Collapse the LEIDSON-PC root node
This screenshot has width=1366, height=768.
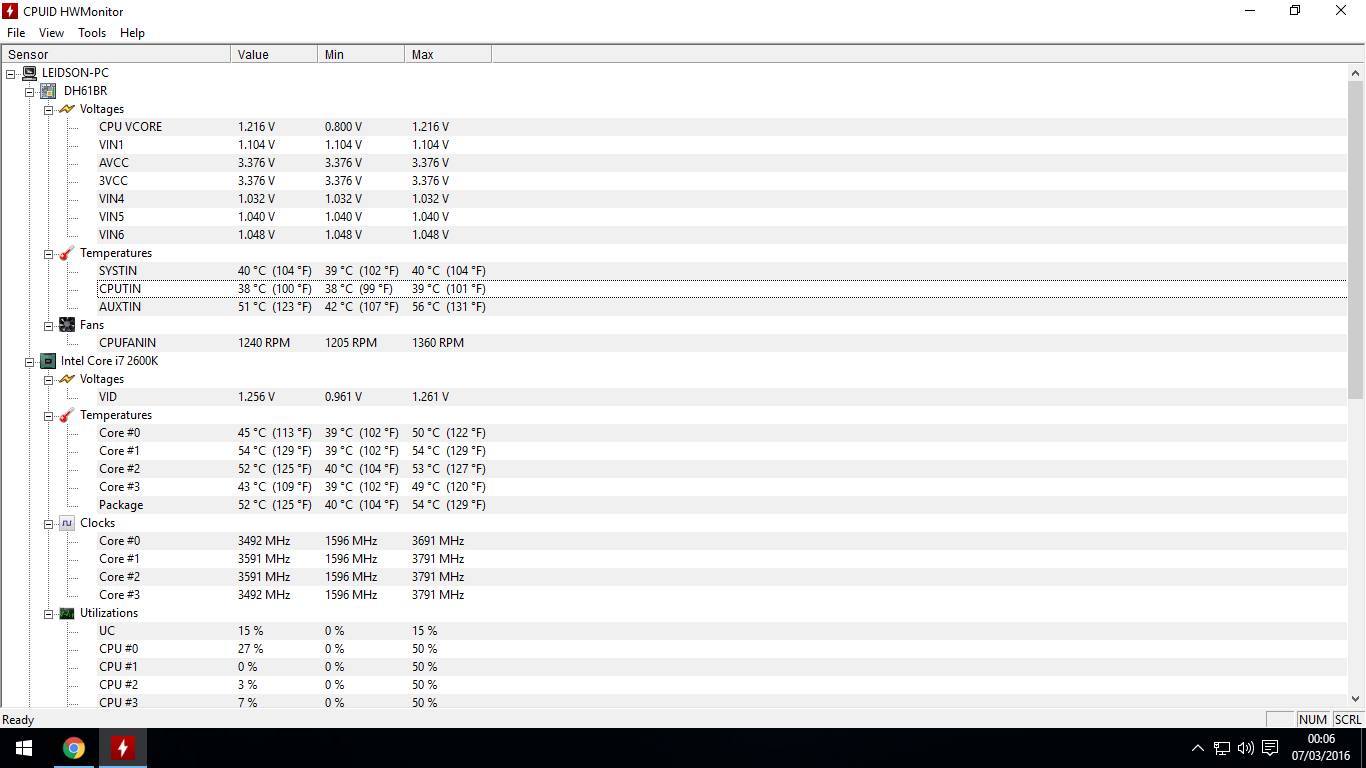(x=11, y=73)
